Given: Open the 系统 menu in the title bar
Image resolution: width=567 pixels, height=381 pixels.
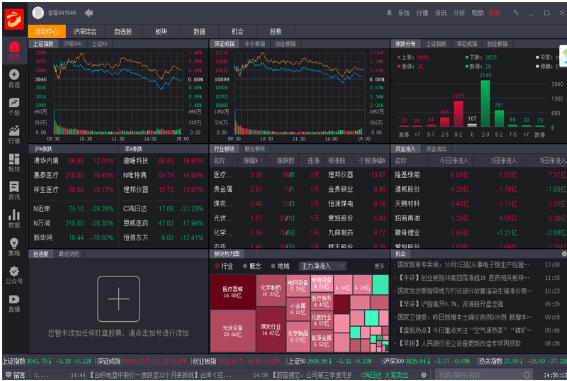Looking at the screenshot, I should (x=404, y=13).
